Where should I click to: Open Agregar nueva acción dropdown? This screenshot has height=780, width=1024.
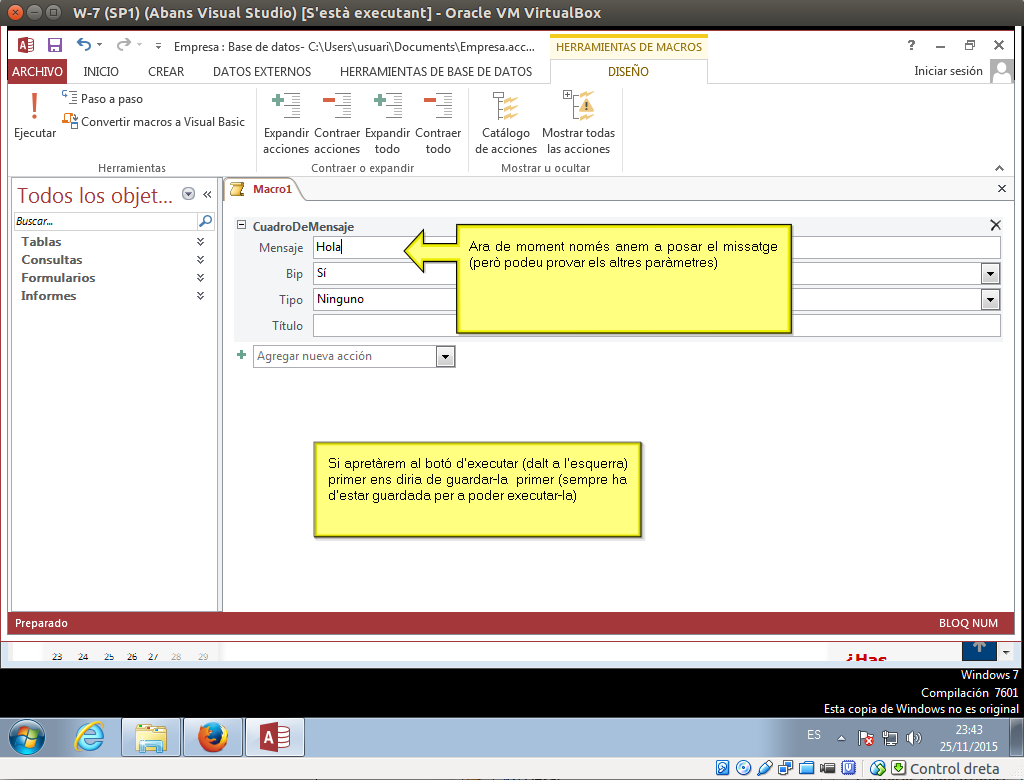445,357
